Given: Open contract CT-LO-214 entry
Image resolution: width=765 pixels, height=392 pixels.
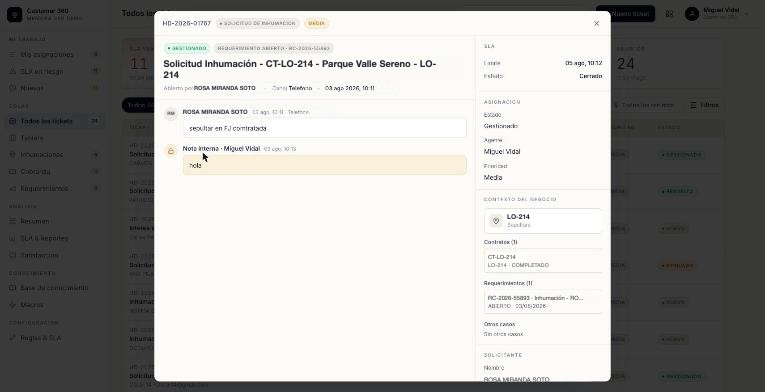Looking at the screenshot, I should tap(543, 261).
